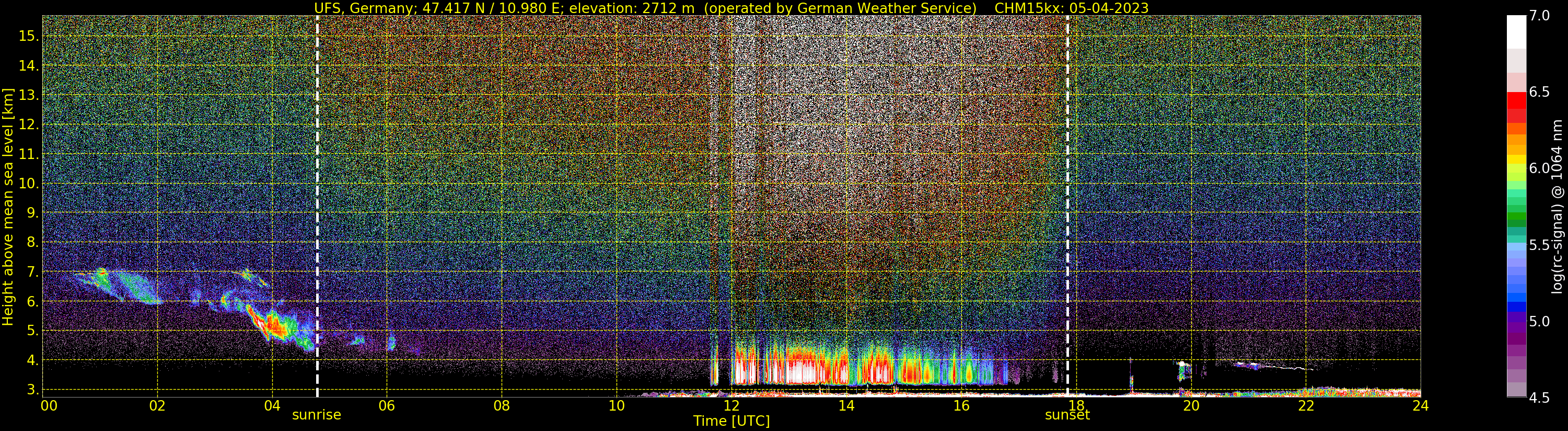Viewport: 1568px width, 431px height.
Task: Click the "8." height axis tick label
Action: click(33, 242)
